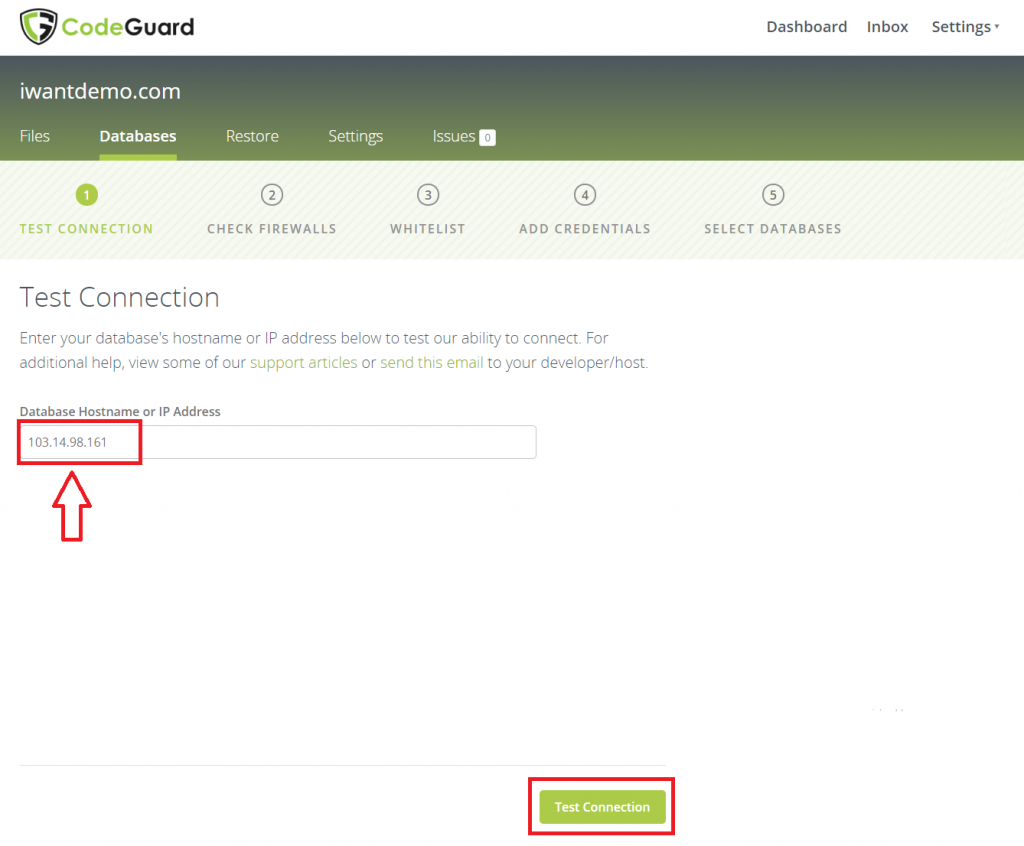Viewport: 1024px width, 846px height.
Task: Click the Check Firewalls step label
Action: coord(272,229)
